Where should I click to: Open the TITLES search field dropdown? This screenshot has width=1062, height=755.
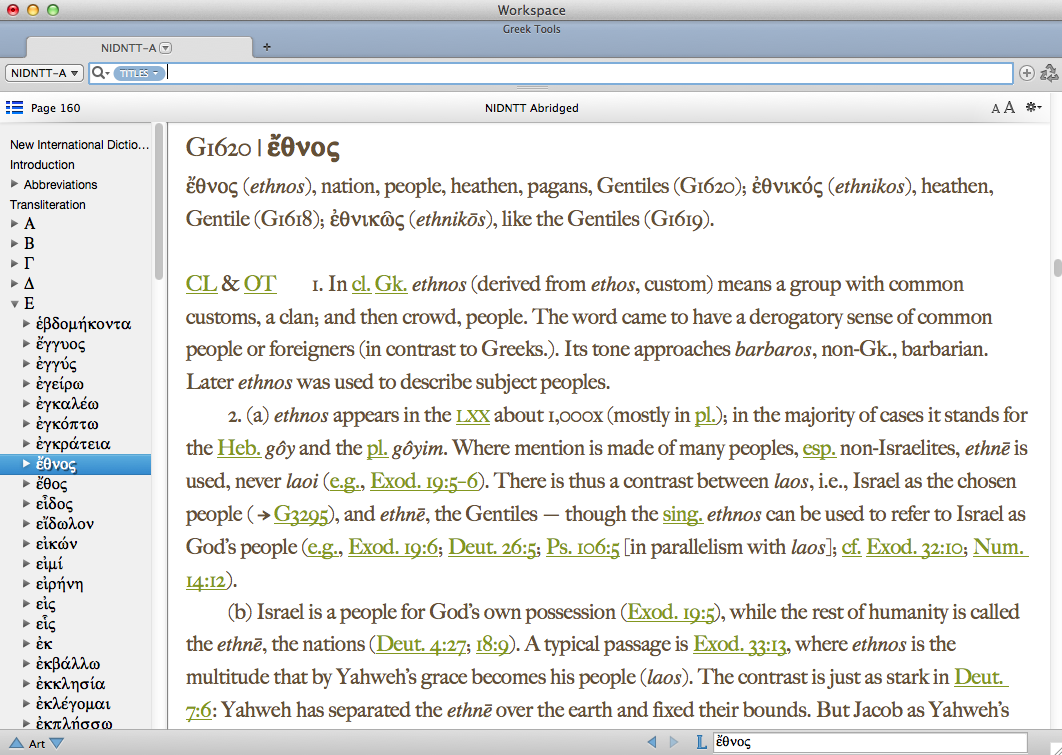pyautogui.click(x=139, y=73)
